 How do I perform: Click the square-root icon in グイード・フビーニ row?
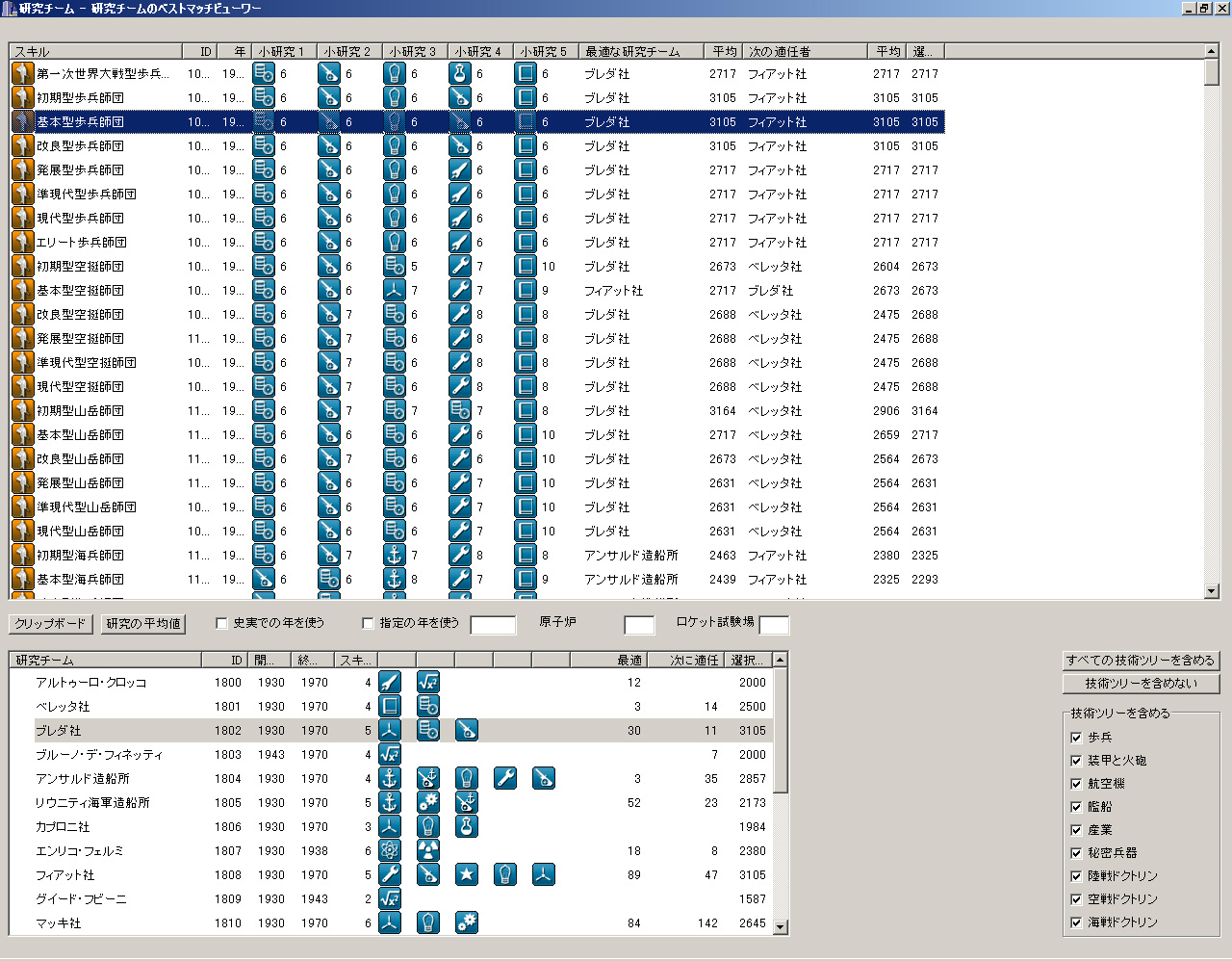(x=390, y=898)
